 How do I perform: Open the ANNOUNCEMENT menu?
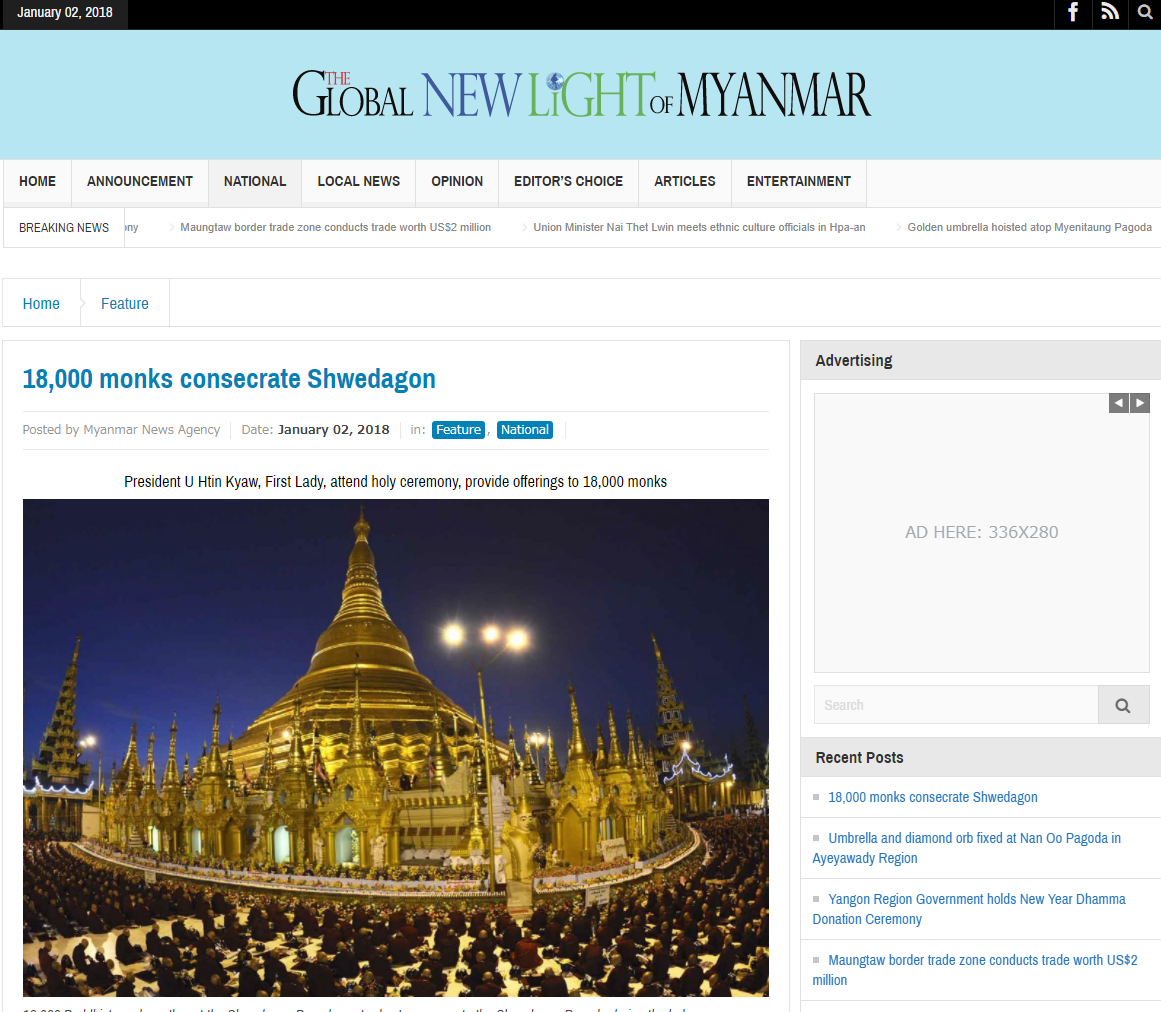pos(140,181)
